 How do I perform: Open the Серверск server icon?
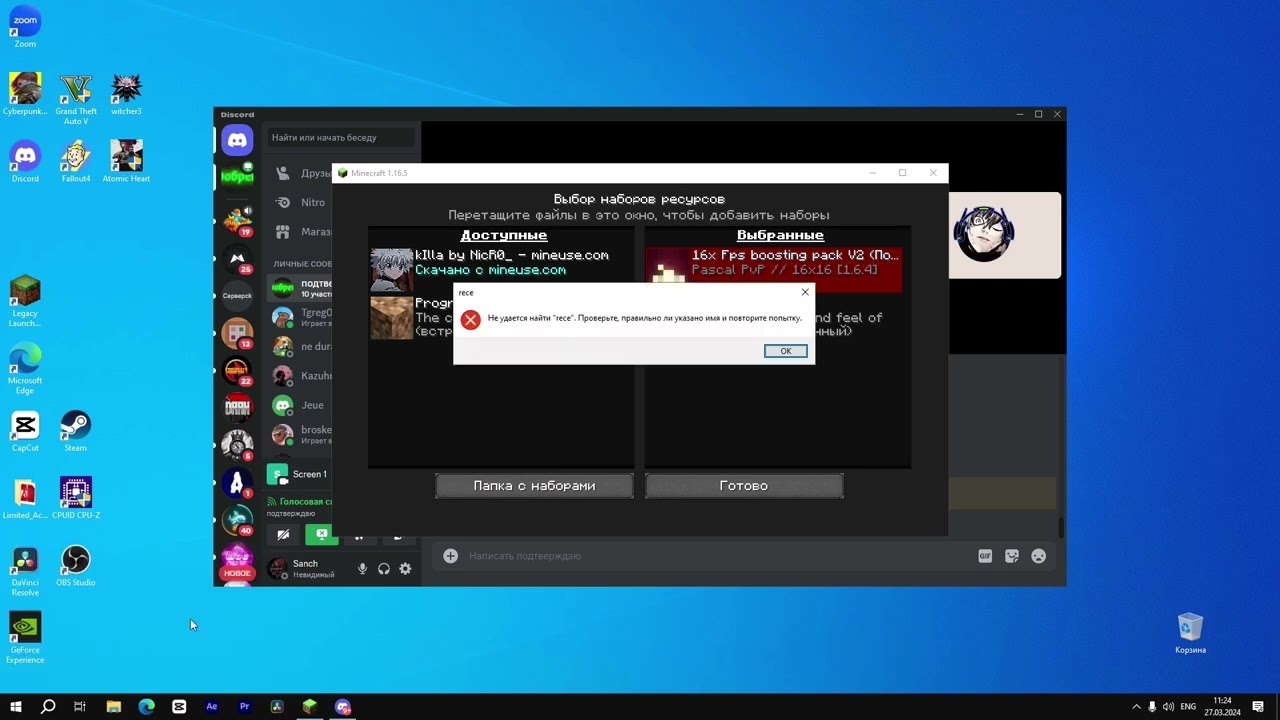[237, 296]
